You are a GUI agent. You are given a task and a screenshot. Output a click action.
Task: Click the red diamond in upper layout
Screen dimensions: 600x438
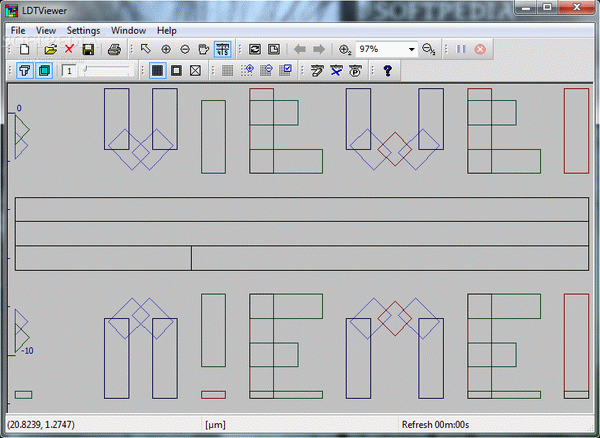[x=395, y=149]
